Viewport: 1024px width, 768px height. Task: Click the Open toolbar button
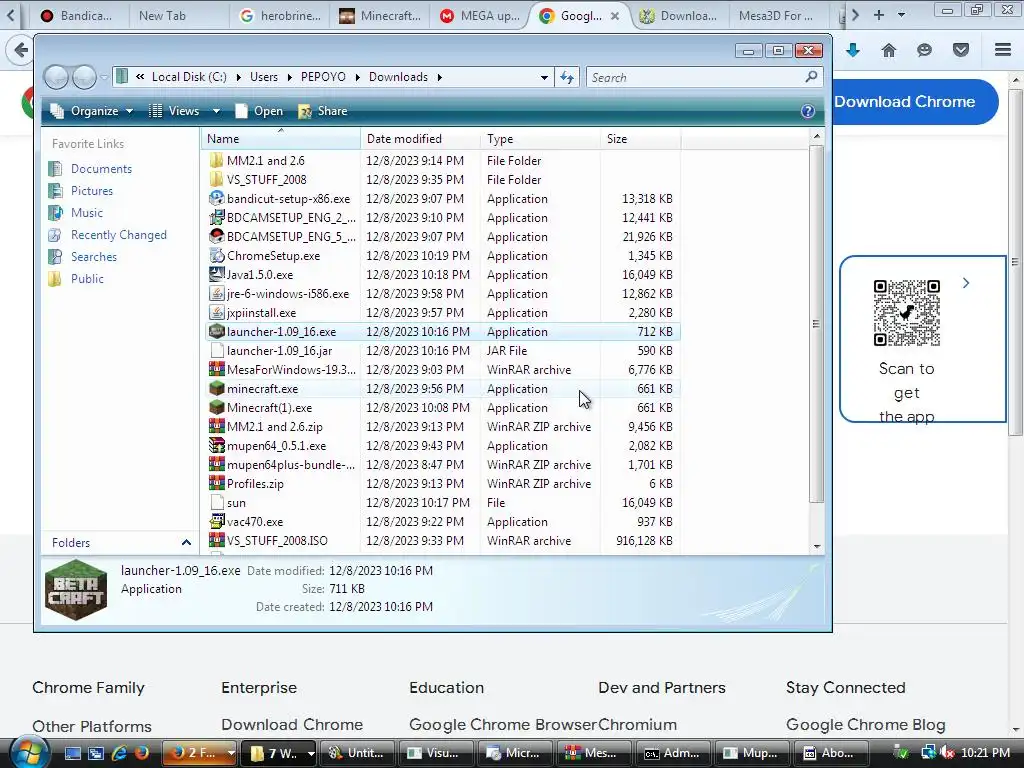point(260,111)
